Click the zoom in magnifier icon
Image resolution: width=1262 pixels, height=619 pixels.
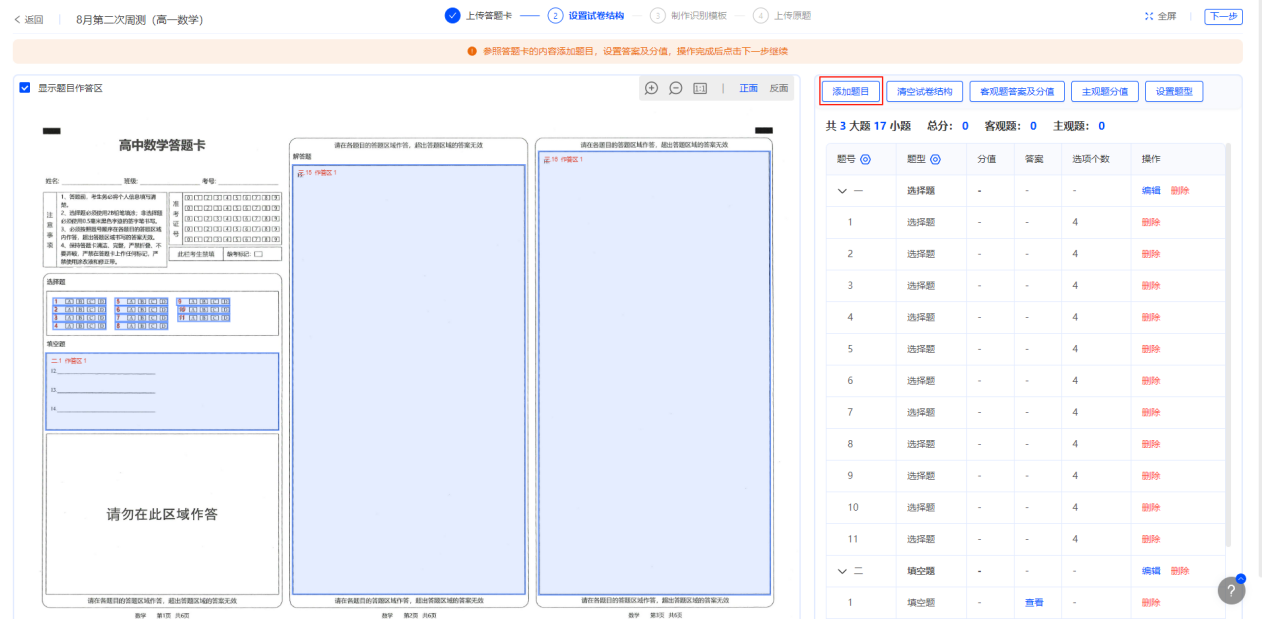click(x=651, y=88)
